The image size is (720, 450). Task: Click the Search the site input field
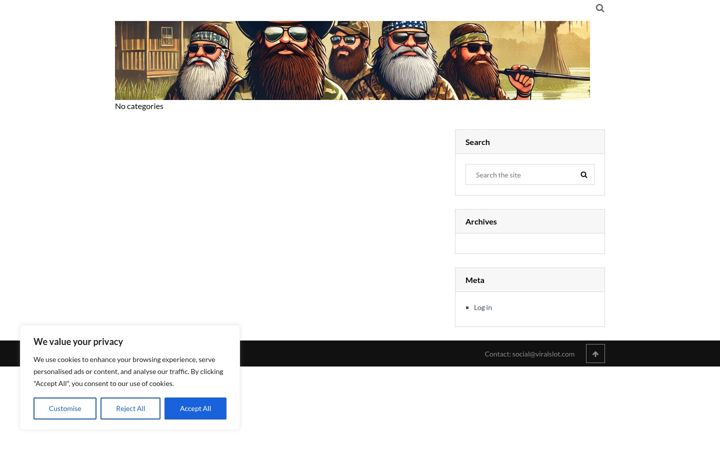click(x=529, y=175)
